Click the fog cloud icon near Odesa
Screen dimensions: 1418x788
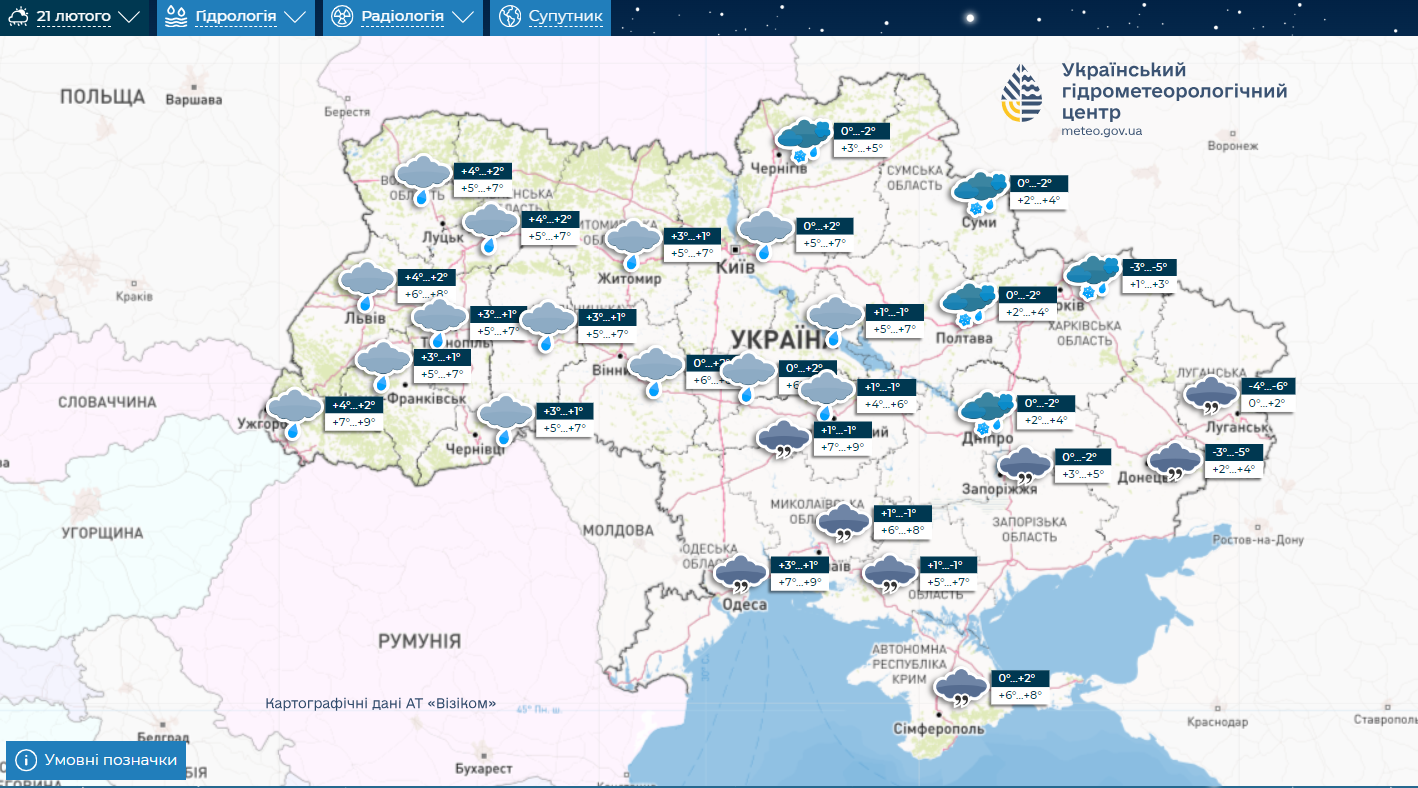(x=741, y=573)
